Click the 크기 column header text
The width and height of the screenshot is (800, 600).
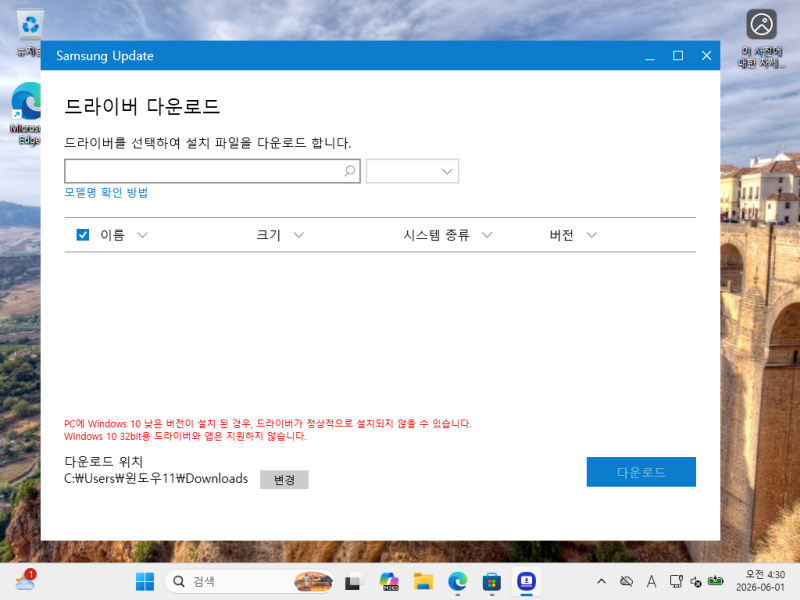tap(268, 235)
